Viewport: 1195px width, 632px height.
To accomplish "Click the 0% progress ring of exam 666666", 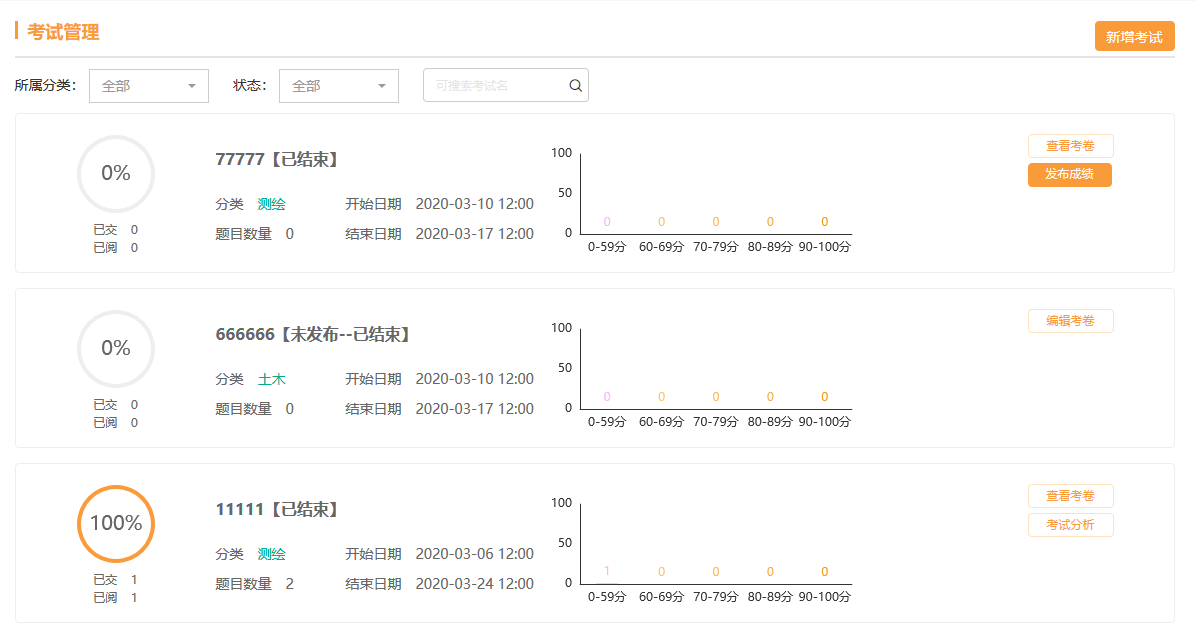I will tap(116, 348).
